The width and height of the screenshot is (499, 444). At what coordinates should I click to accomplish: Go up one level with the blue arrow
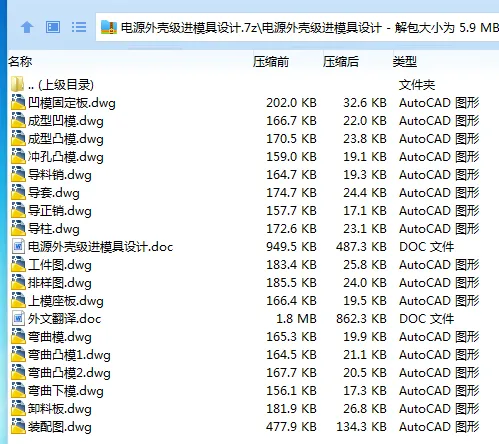pos(27,27)
